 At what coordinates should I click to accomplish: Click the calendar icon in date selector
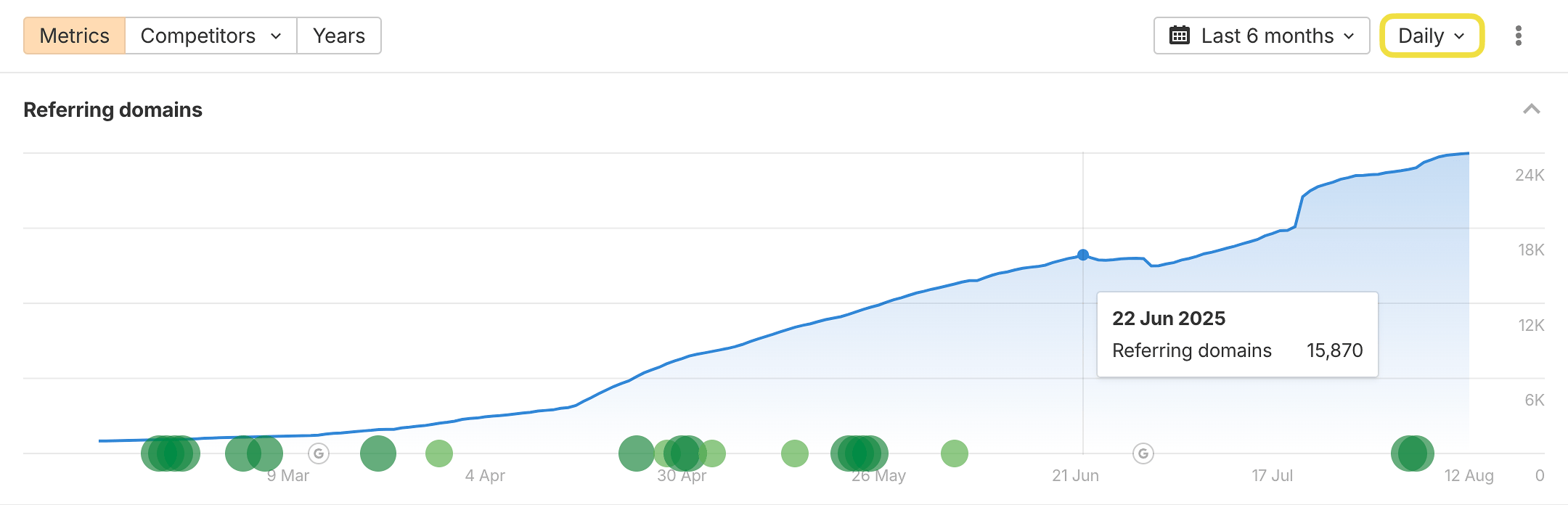point(1180,36)
